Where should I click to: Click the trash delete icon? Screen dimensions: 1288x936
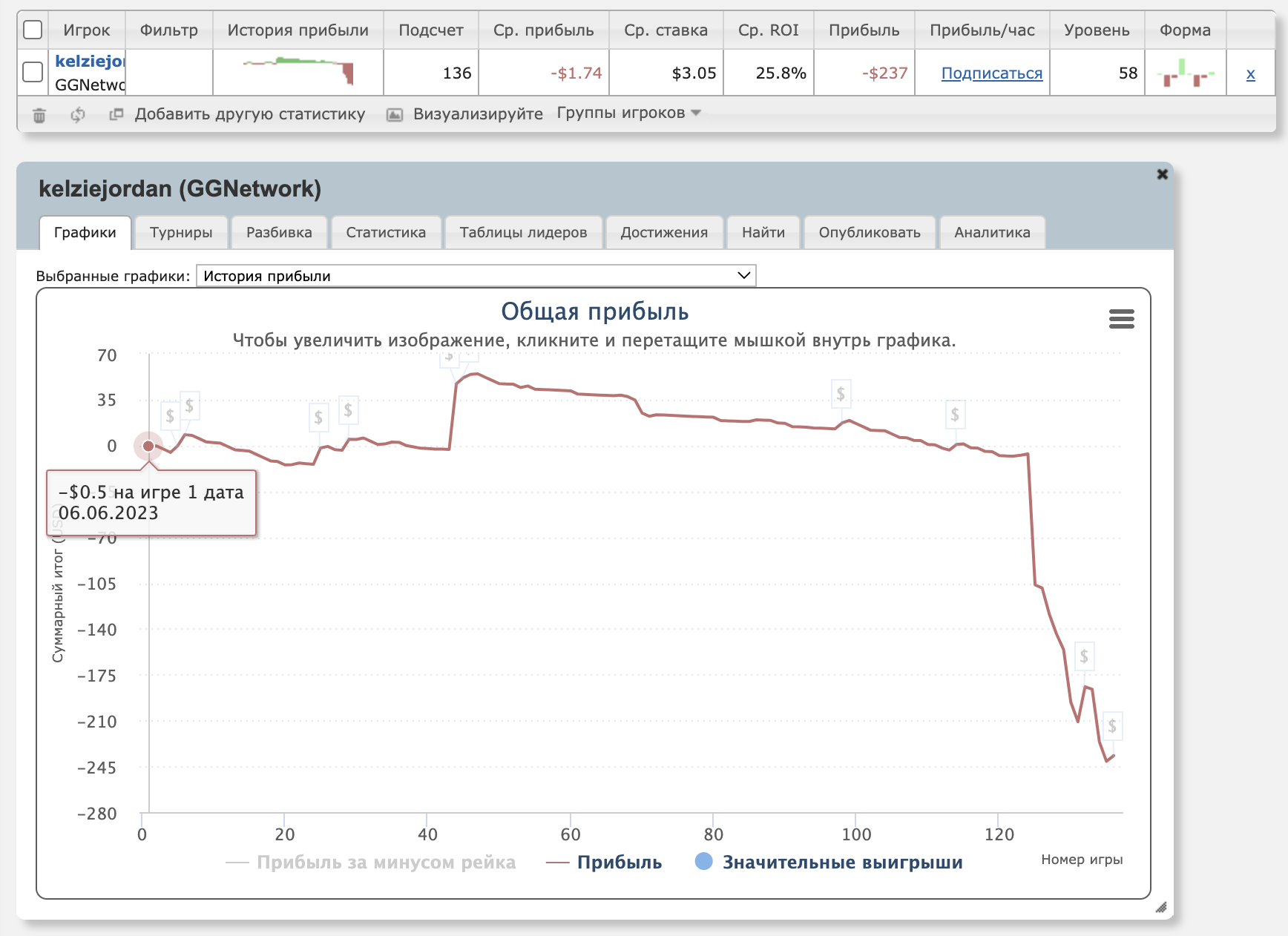(x=39, y=115)
